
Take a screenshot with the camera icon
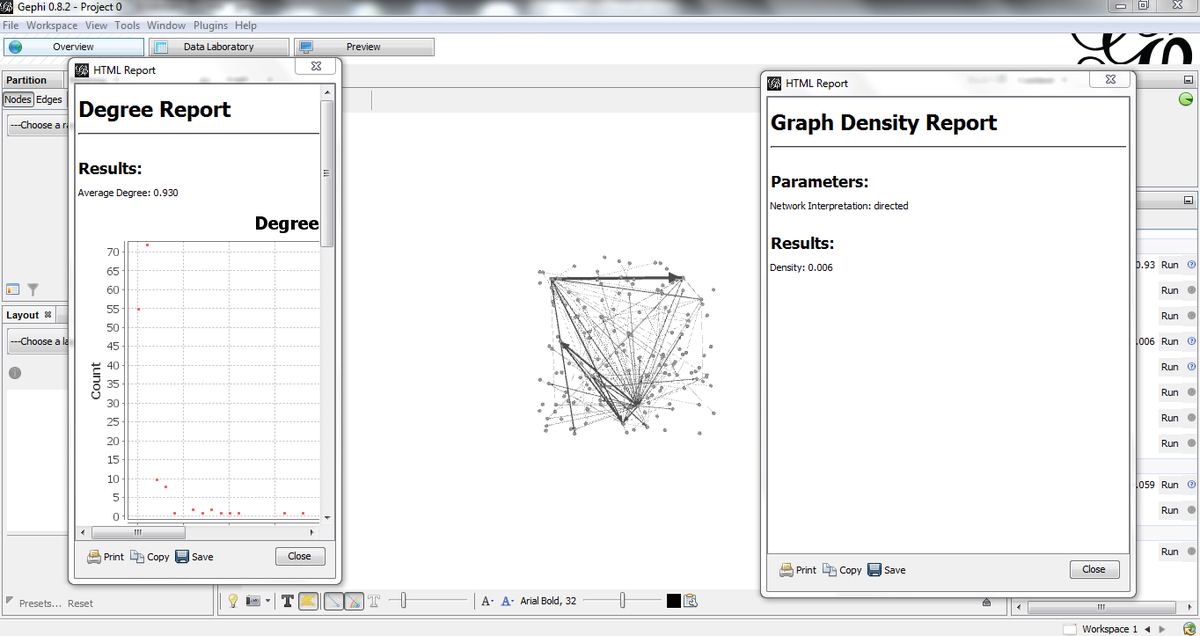point(253,601)
